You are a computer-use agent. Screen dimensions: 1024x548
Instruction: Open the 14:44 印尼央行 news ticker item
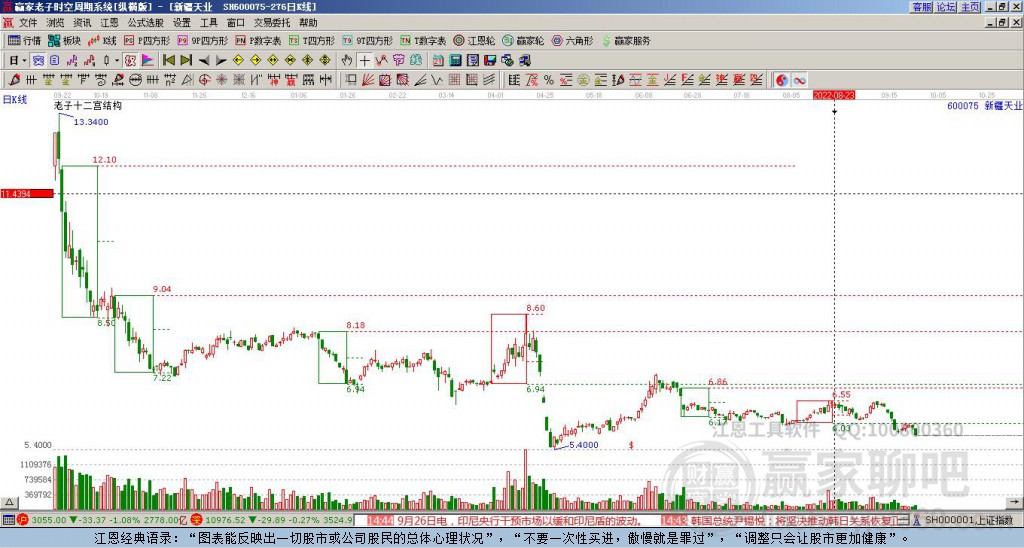(x=505, y=521)
